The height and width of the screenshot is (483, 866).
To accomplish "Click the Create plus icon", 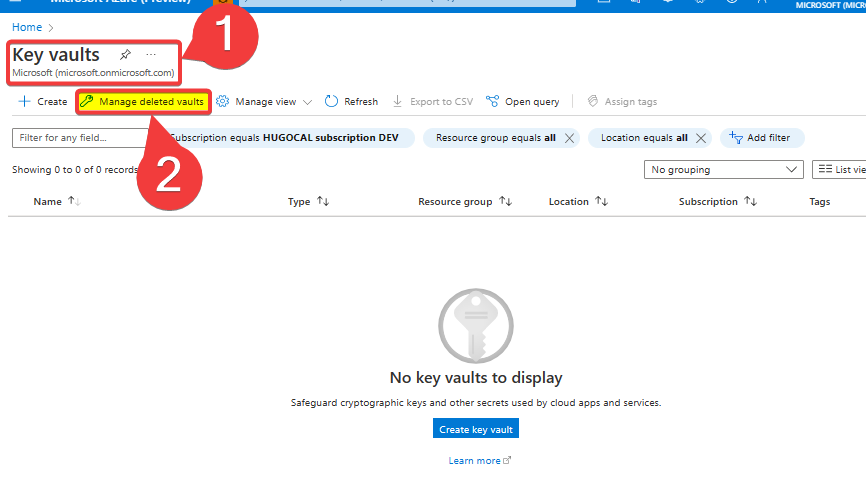I will point(24,102).
